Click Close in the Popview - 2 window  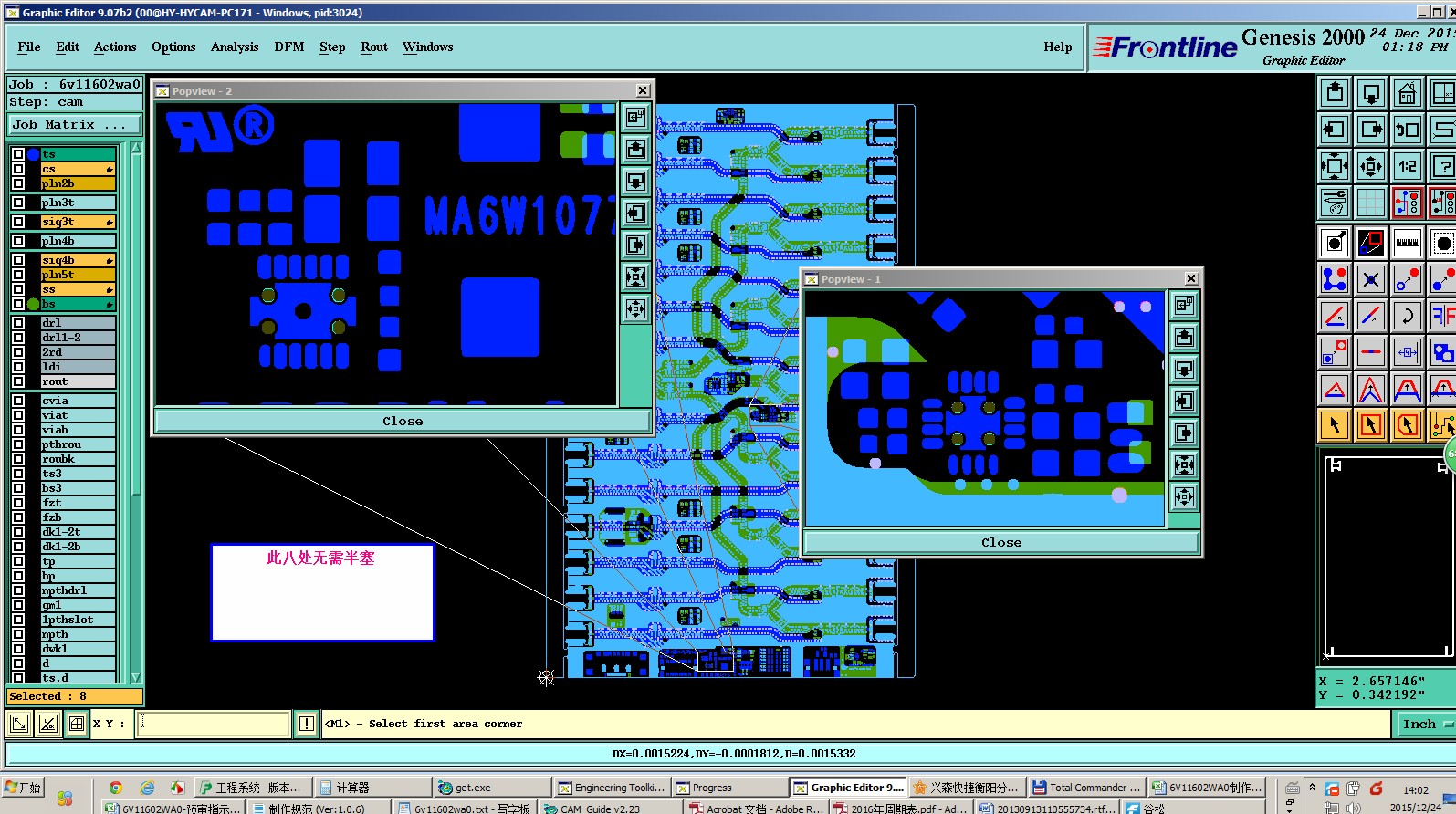tap(403, 422)
